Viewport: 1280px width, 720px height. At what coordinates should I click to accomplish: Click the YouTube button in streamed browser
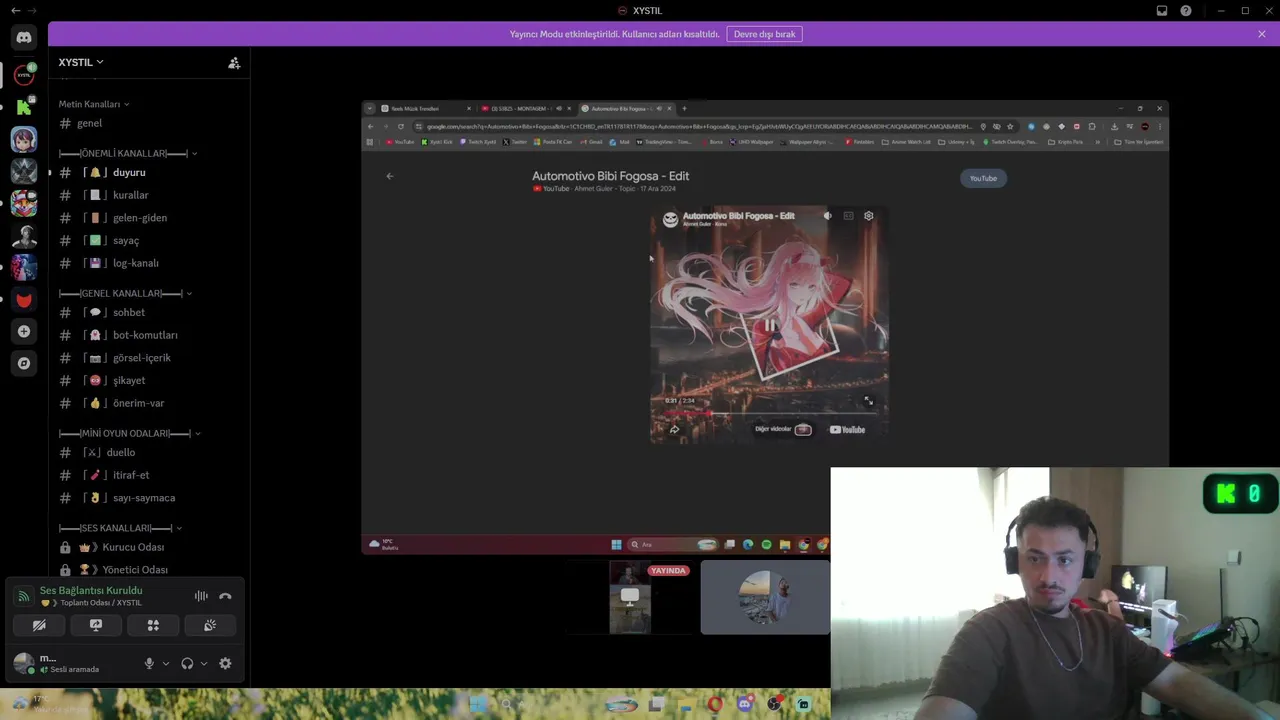[x=983, y=178]
